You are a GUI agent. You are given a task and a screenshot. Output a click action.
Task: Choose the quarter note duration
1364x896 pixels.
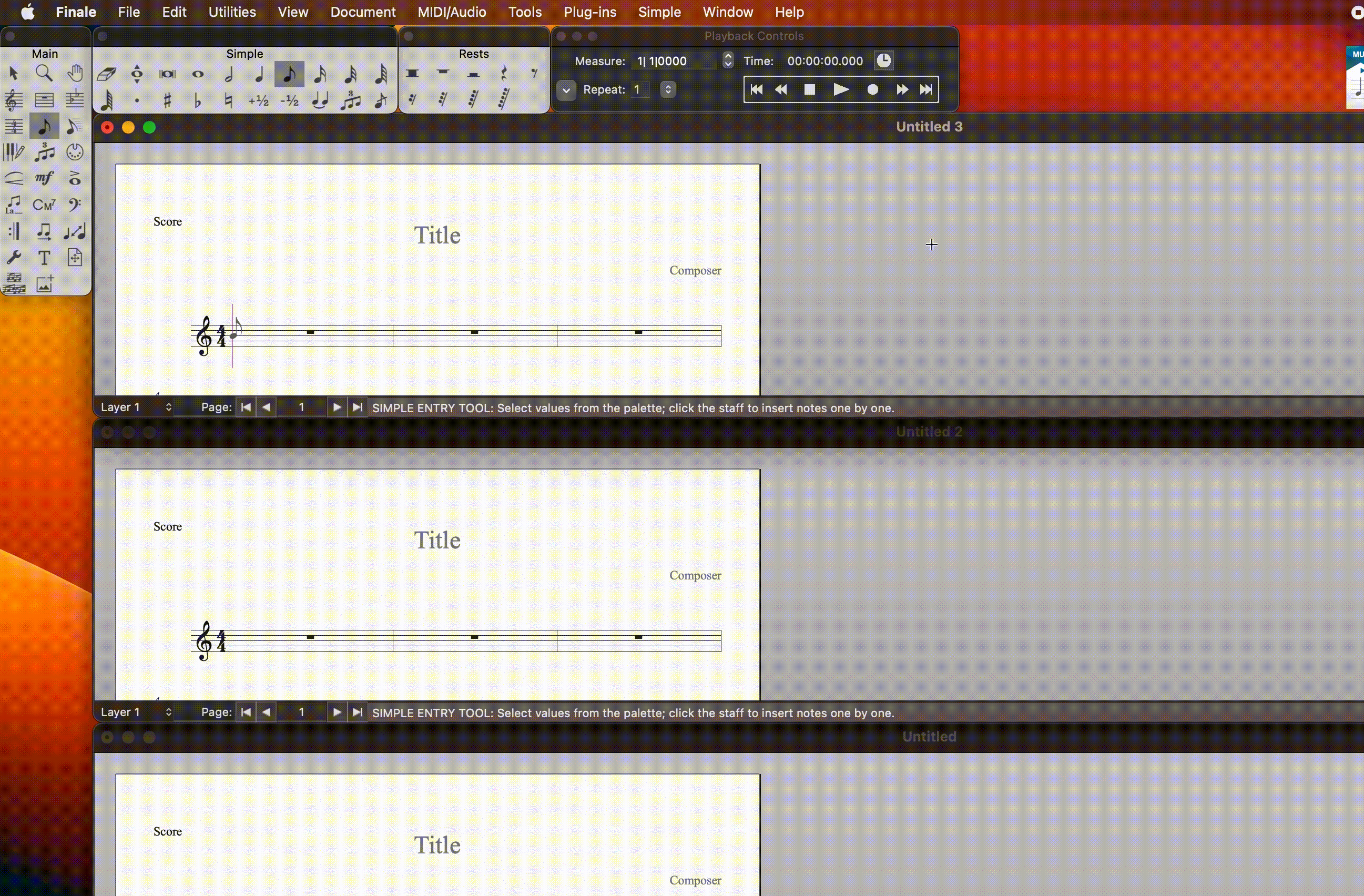pos(260,75)
